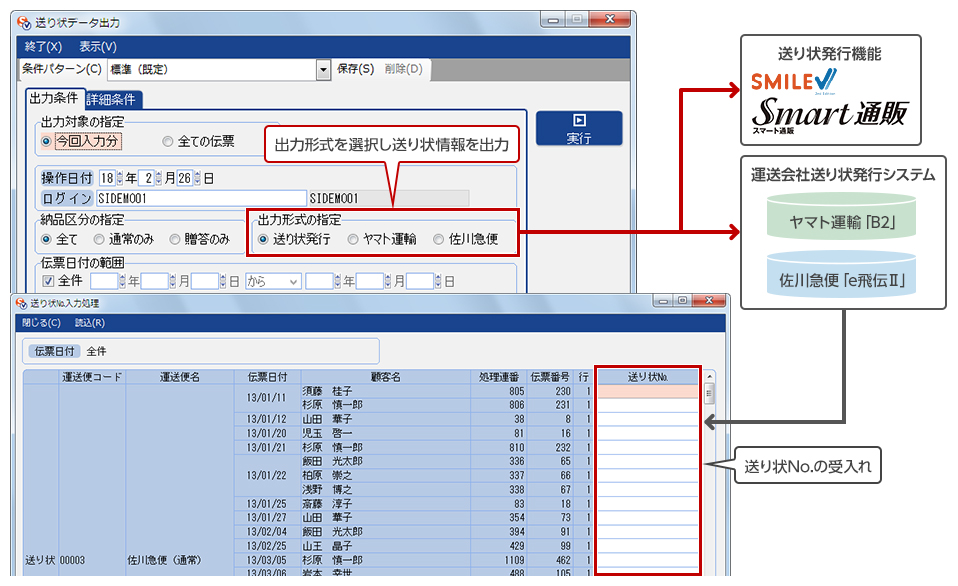Click the 操作日付 month spinner arrows

(159, 178)
